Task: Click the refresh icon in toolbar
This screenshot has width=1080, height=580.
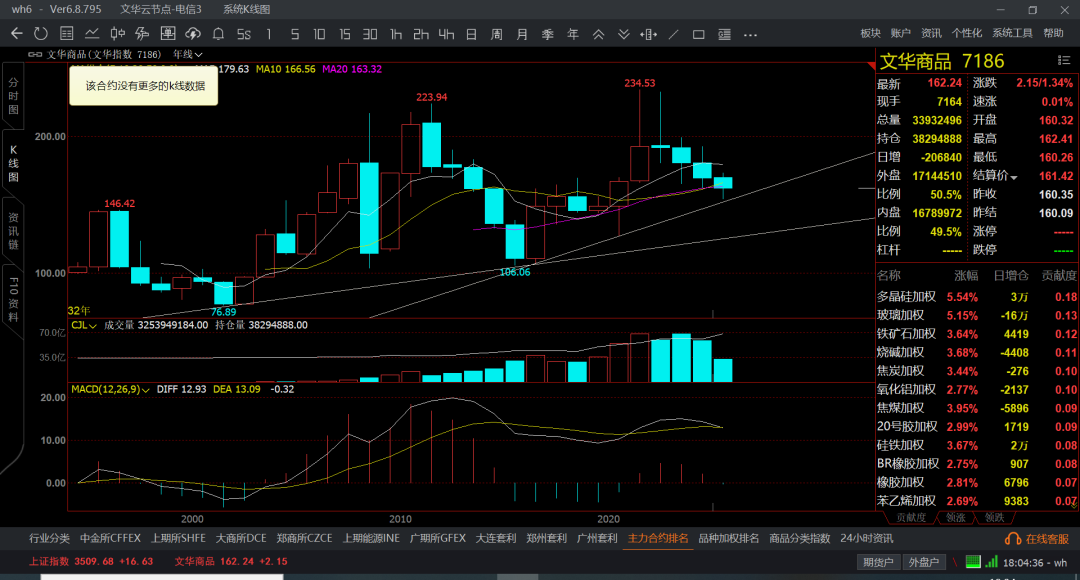Action: pyautogui.click(x=41, y=33)
